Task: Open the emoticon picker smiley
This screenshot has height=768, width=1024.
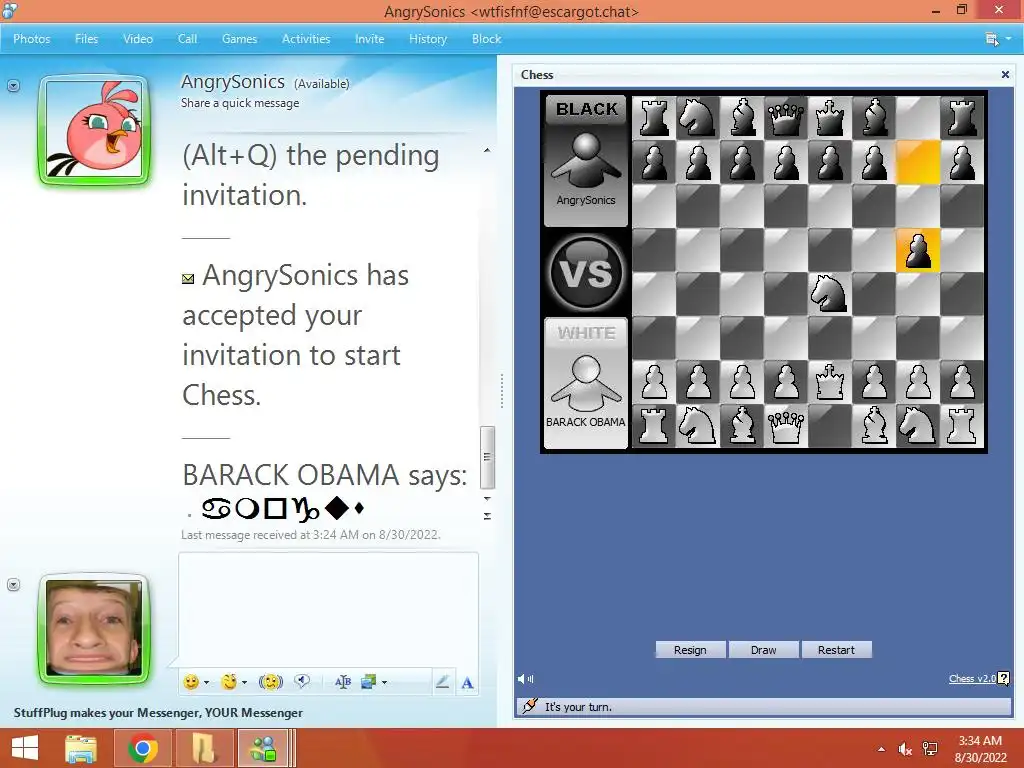Action: coord(191,682)
